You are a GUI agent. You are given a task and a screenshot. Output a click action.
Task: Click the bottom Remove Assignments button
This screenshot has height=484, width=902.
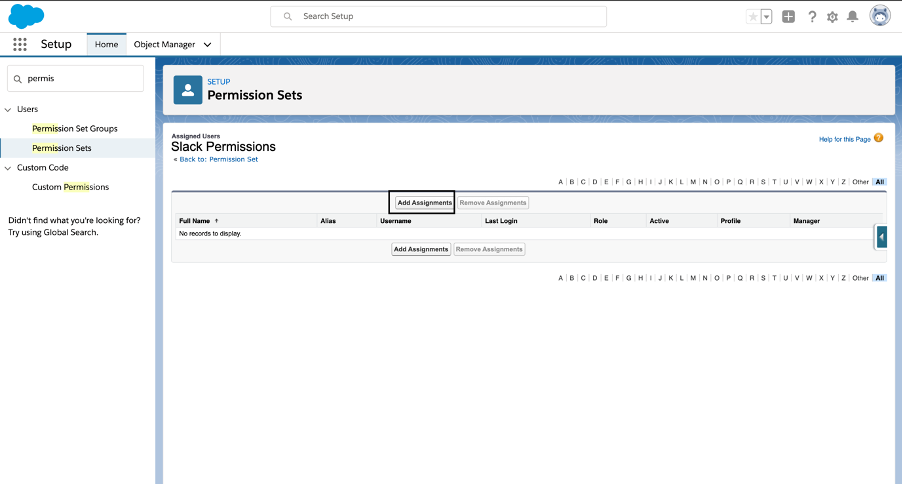[x=490, y=249]
